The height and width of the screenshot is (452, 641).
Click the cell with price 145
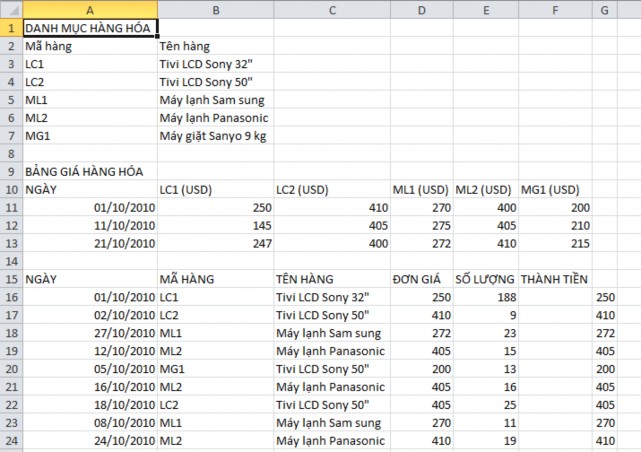point(214,225)
